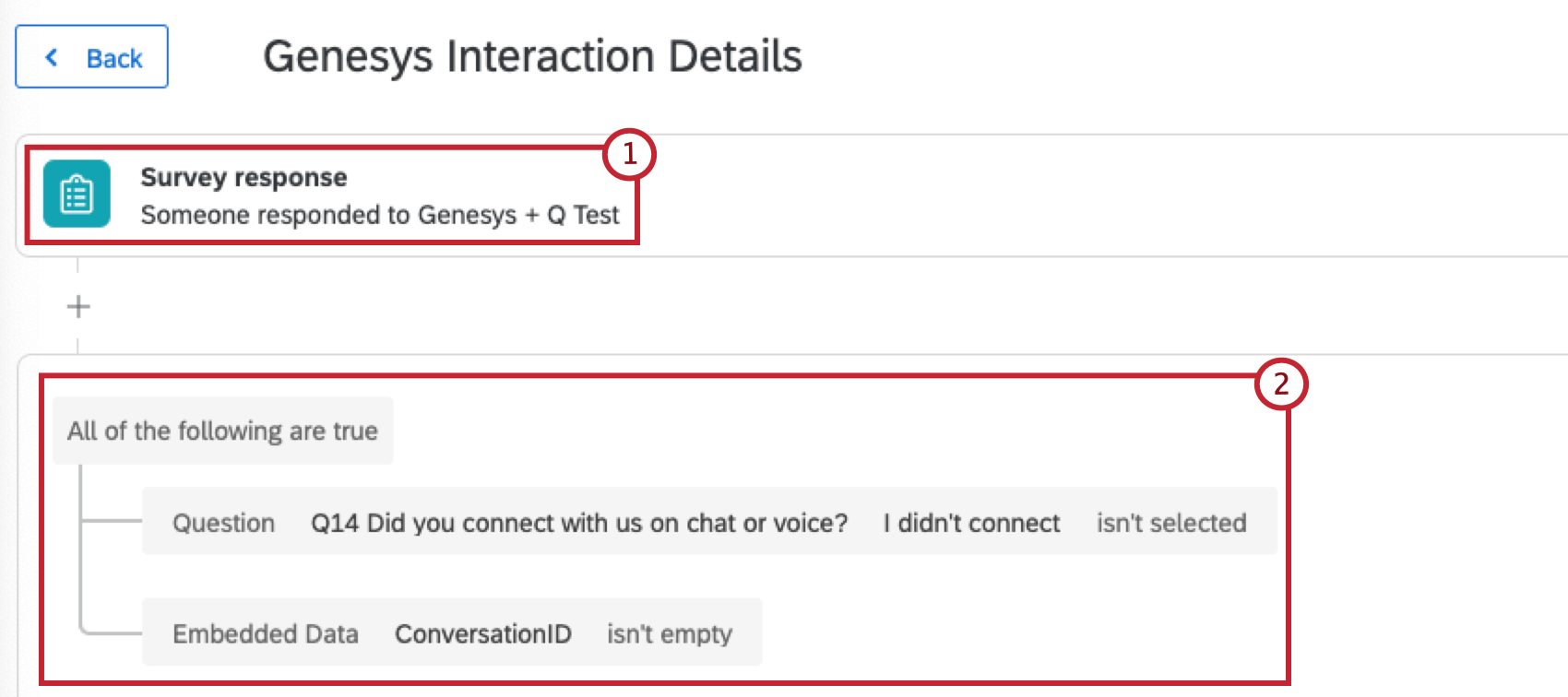The width and height of the screenshot is (1568, 697).
Task: Select the red annotation badge numbered 1
Action: (x=630, y=155)
